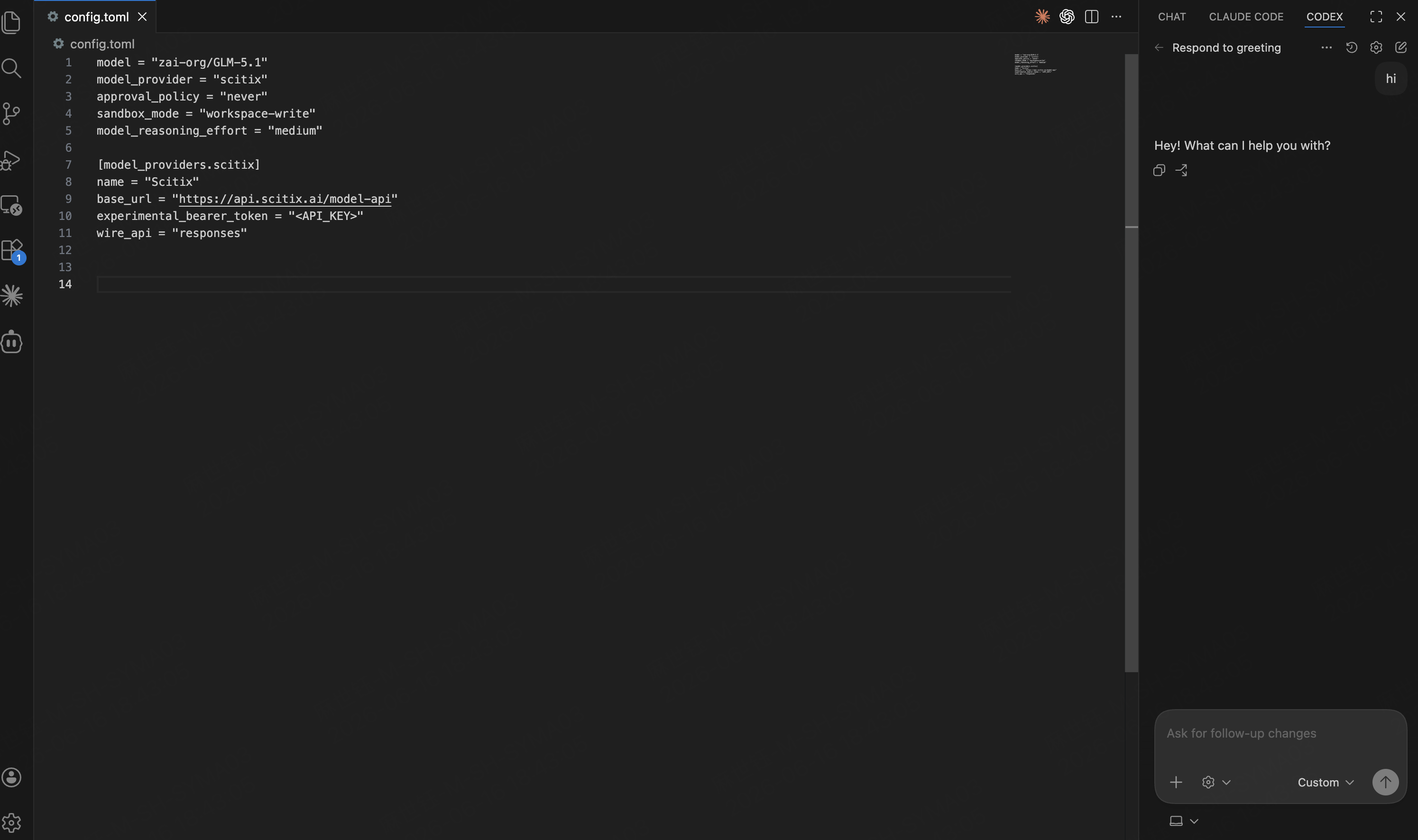Open Accounts icon in activity bar
The height and width of the screenshot is (840, 1418).
11,777
